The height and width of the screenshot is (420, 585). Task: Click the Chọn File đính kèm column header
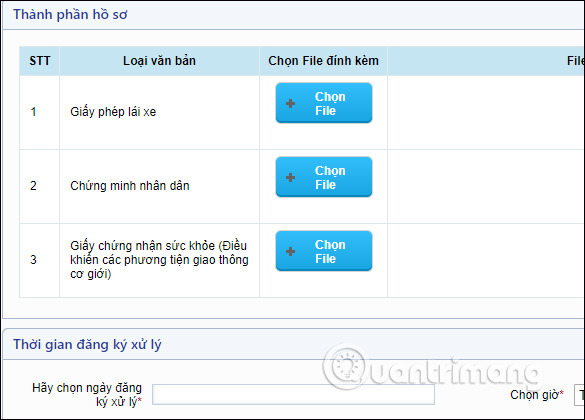tap(323, 61)
